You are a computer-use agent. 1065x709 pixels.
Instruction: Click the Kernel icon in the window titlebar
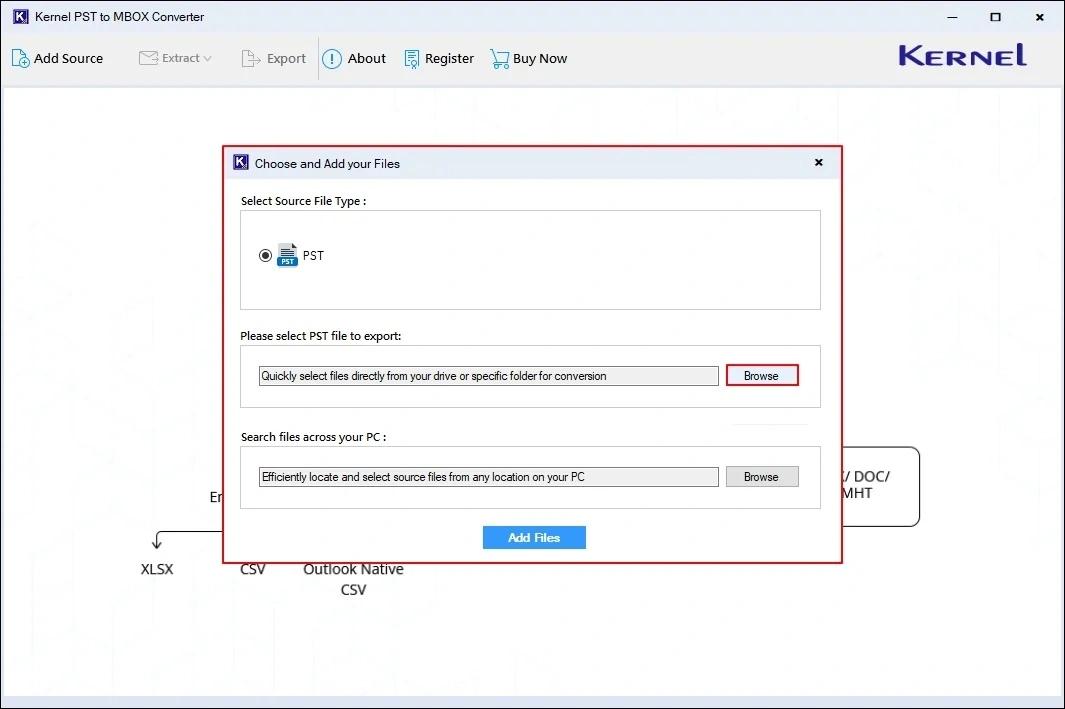pyautogui.click(x=20, y=16)
